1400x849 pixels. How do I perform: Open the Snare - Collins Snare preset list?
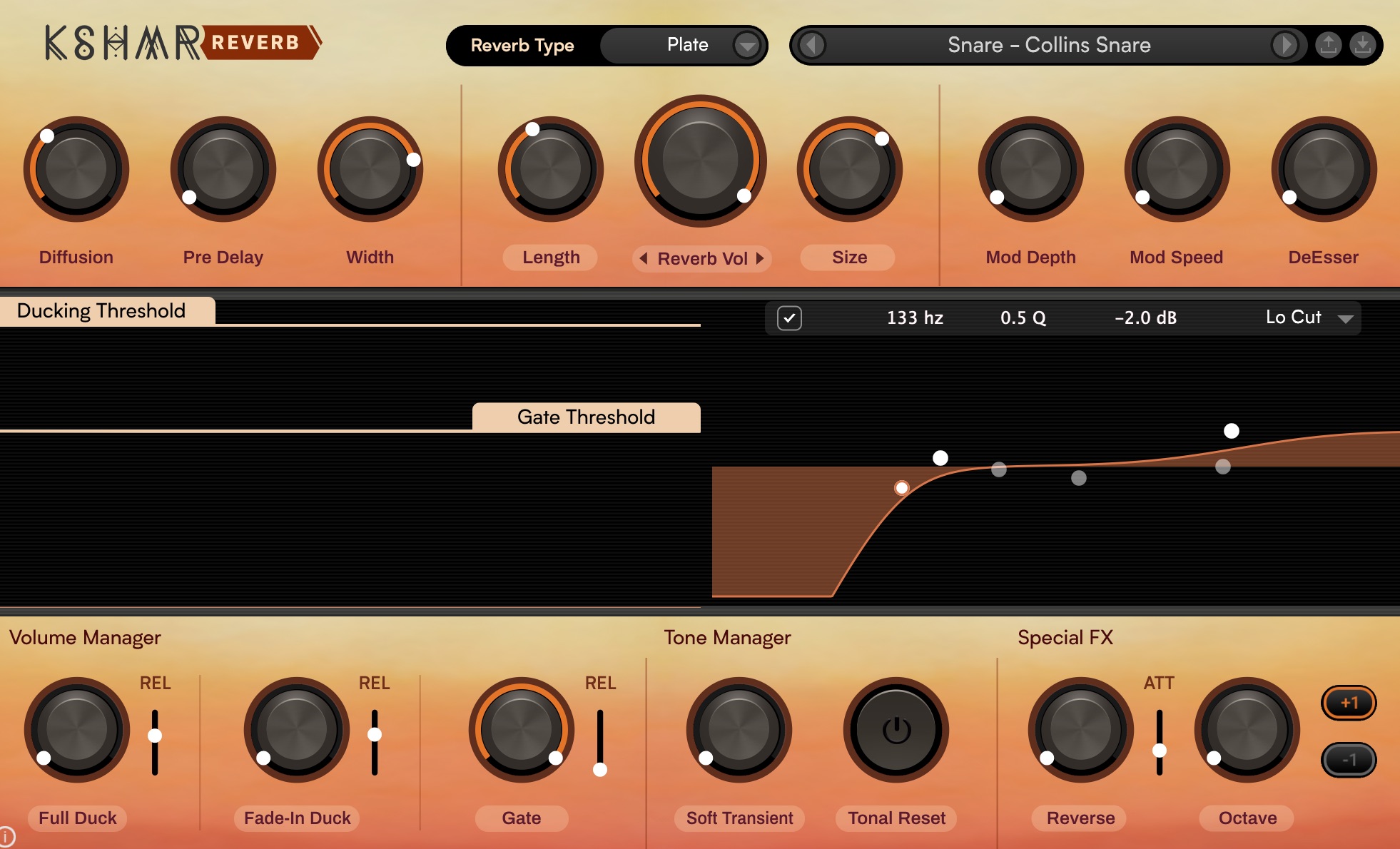(1048, 45)
